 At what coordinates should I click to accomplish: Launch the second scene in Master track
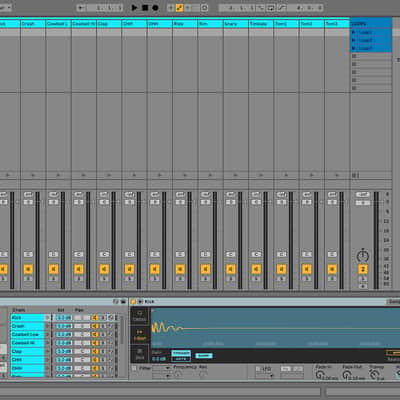click(x=354, y=40)
